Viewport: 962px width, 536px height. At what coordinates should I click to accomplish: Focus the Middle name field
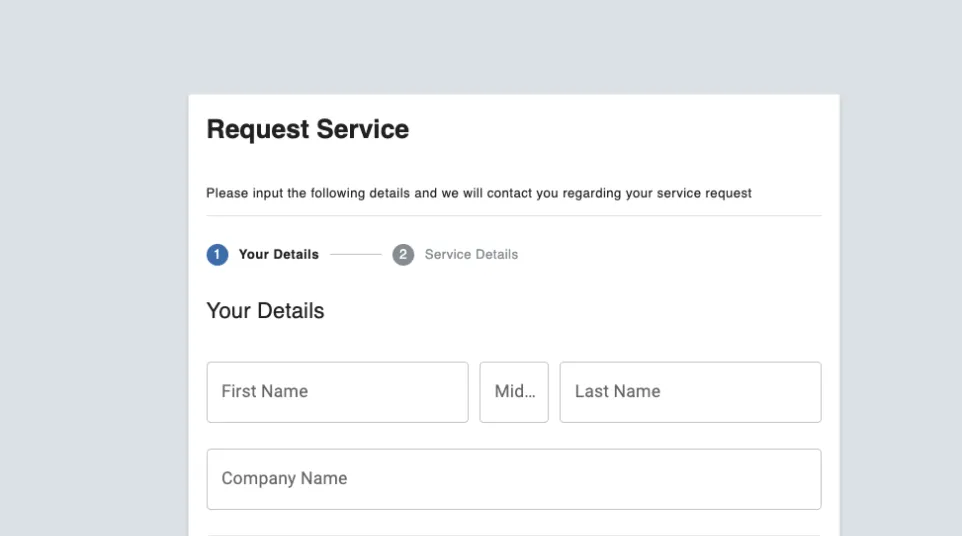[514, 392]
